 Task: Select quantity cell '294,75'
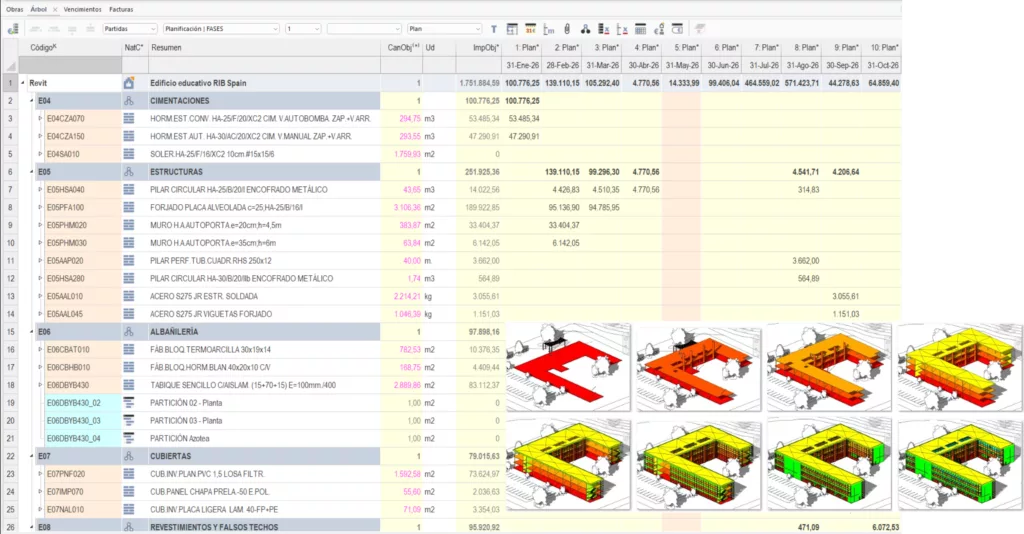[402, 119]
